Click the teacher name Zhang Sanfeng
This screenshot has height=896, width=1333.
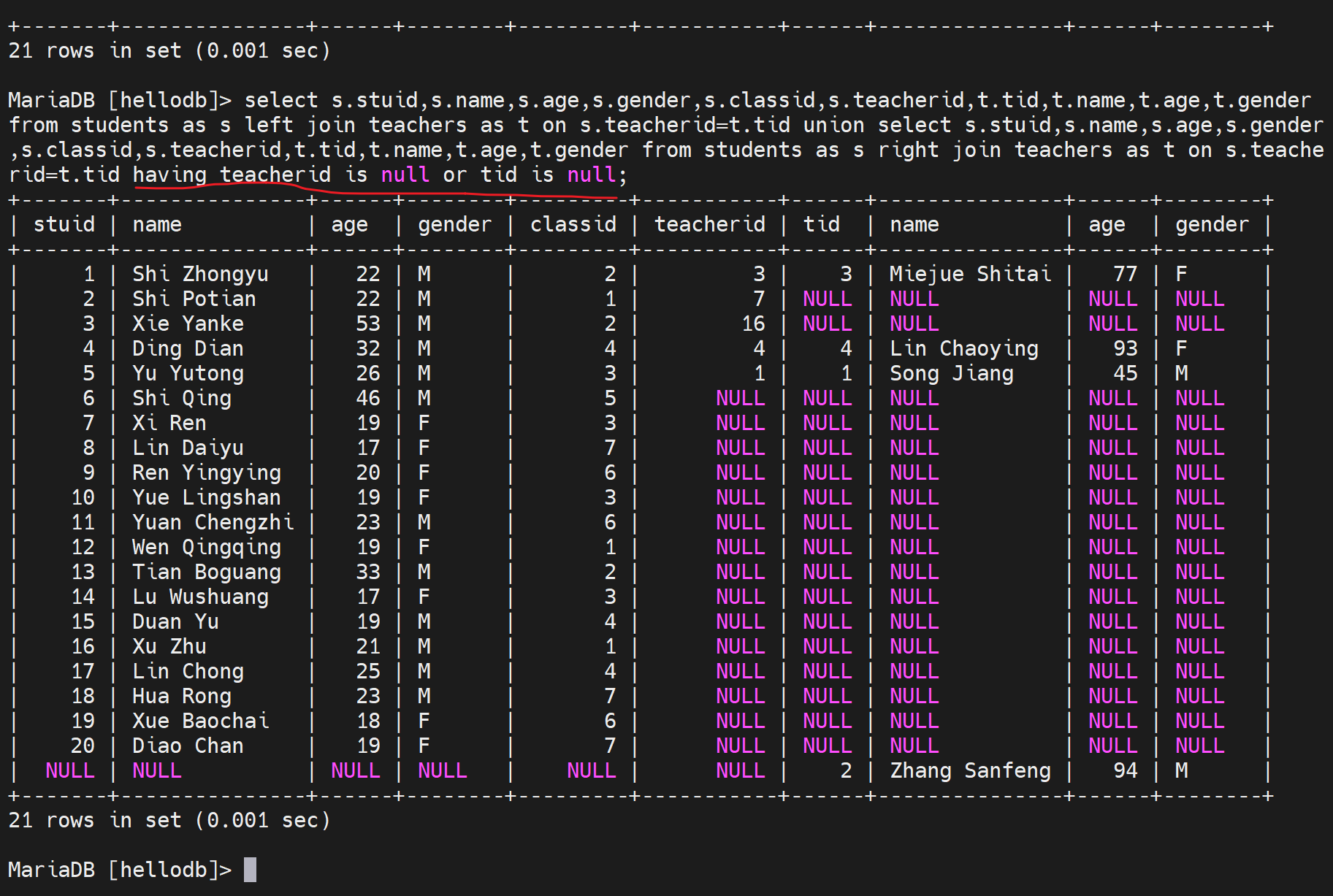[x=970, y=770]
